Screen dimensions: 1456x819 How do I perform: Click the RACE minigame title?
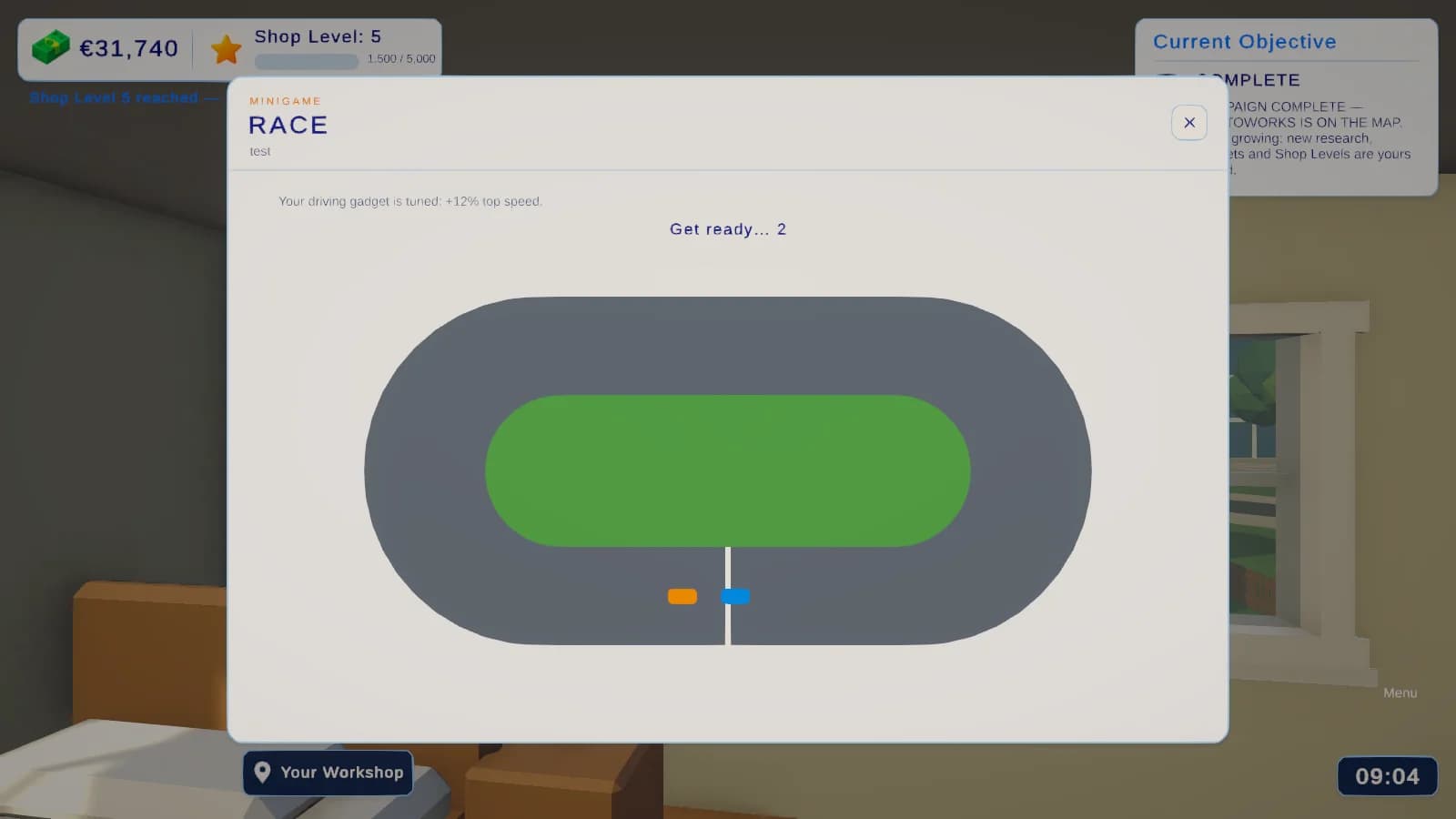(288, 125)
